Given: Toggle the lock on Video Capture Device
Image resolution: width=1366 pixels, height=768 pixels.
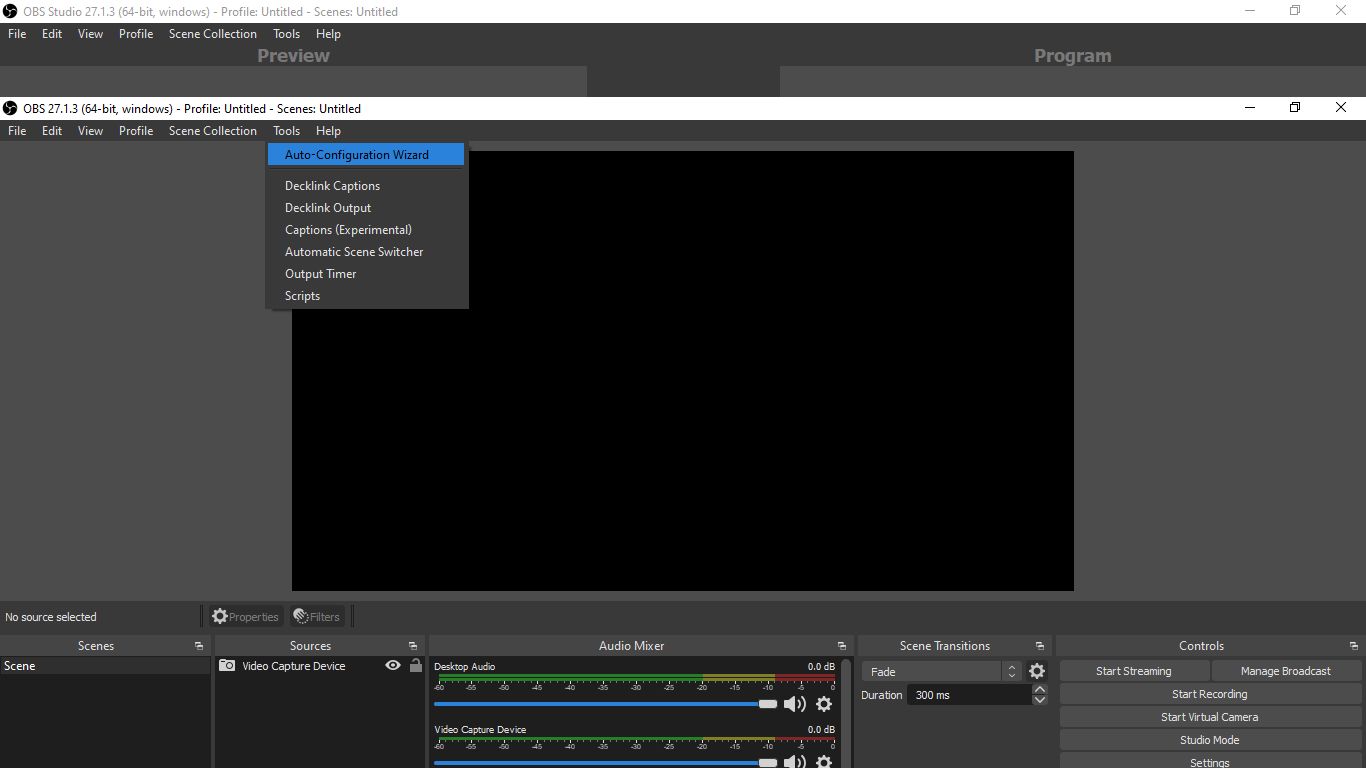Looking at the screenshot, I should (x=416, y=666).
